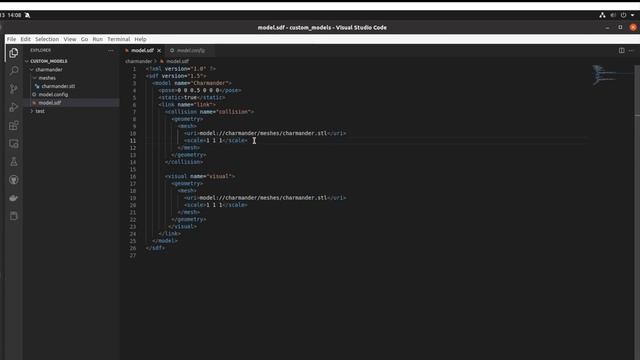Screen dimensions: 640x360
Task: Open the Help menu
Action: (140, 39)
